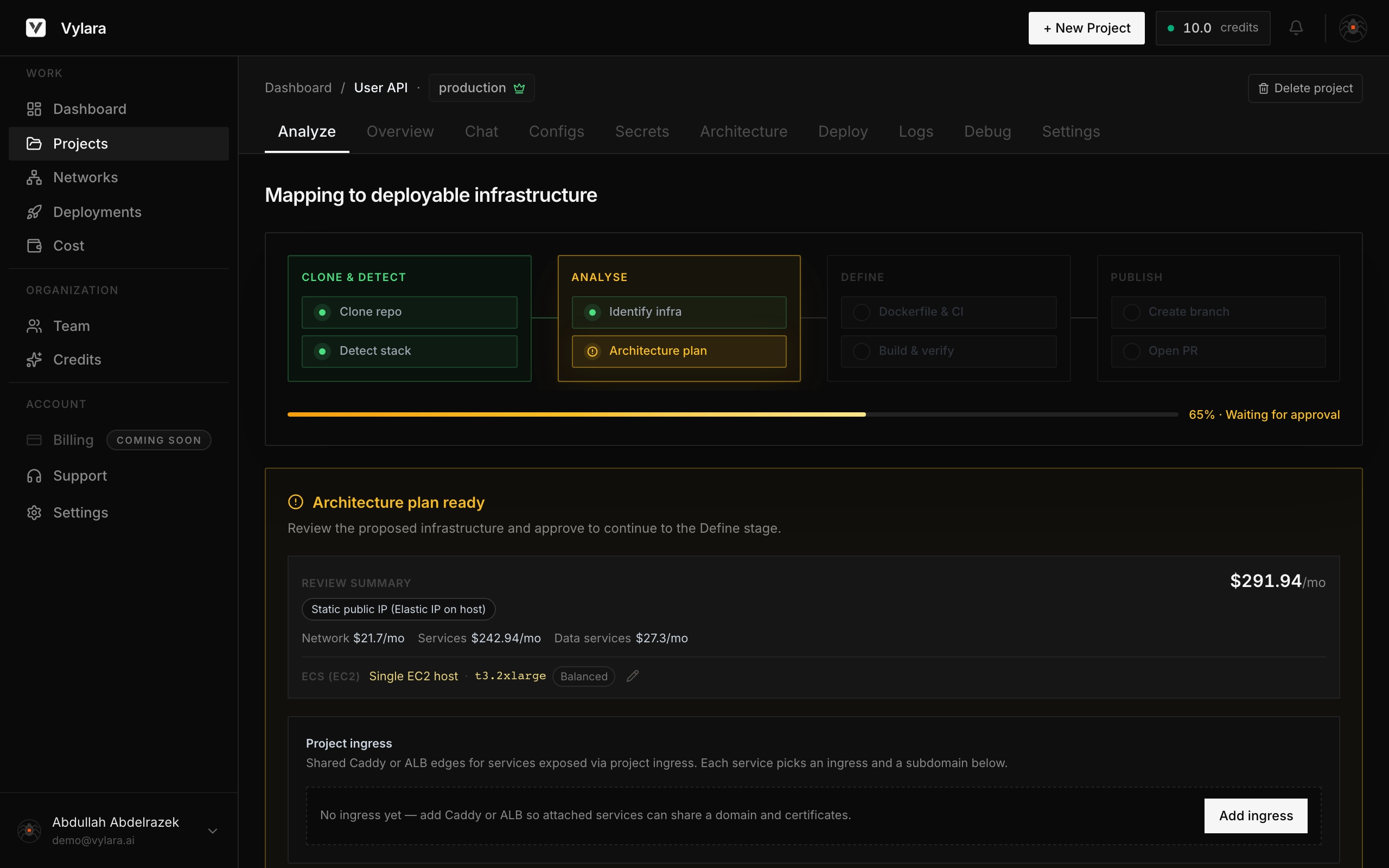Click the Clone repo status dot

322,312
